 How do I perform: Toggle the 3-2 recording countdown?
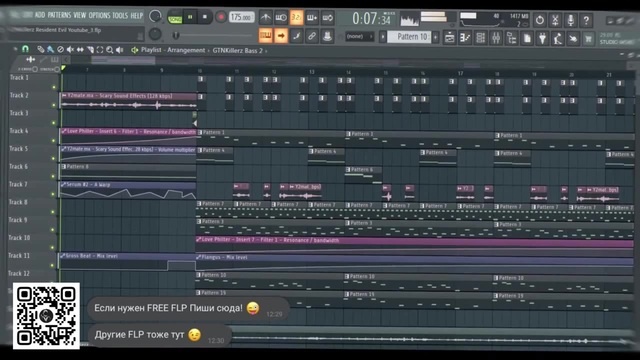[297, 18]
